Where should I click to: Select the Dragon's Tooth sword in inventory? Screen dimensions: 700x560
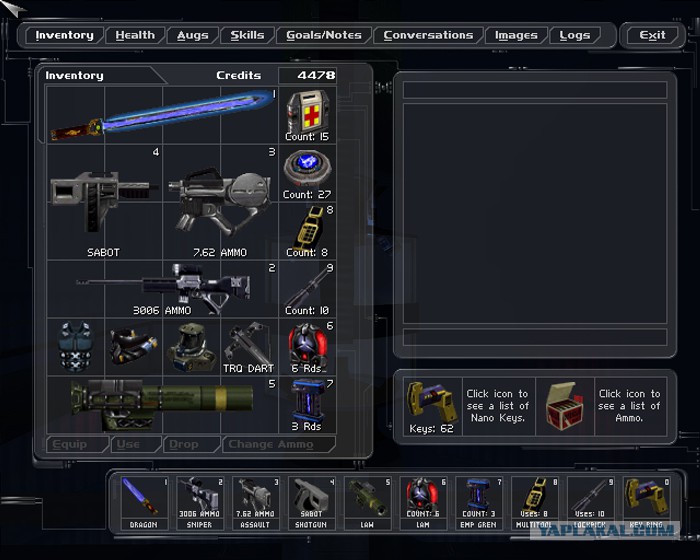[x=162, y=115]
